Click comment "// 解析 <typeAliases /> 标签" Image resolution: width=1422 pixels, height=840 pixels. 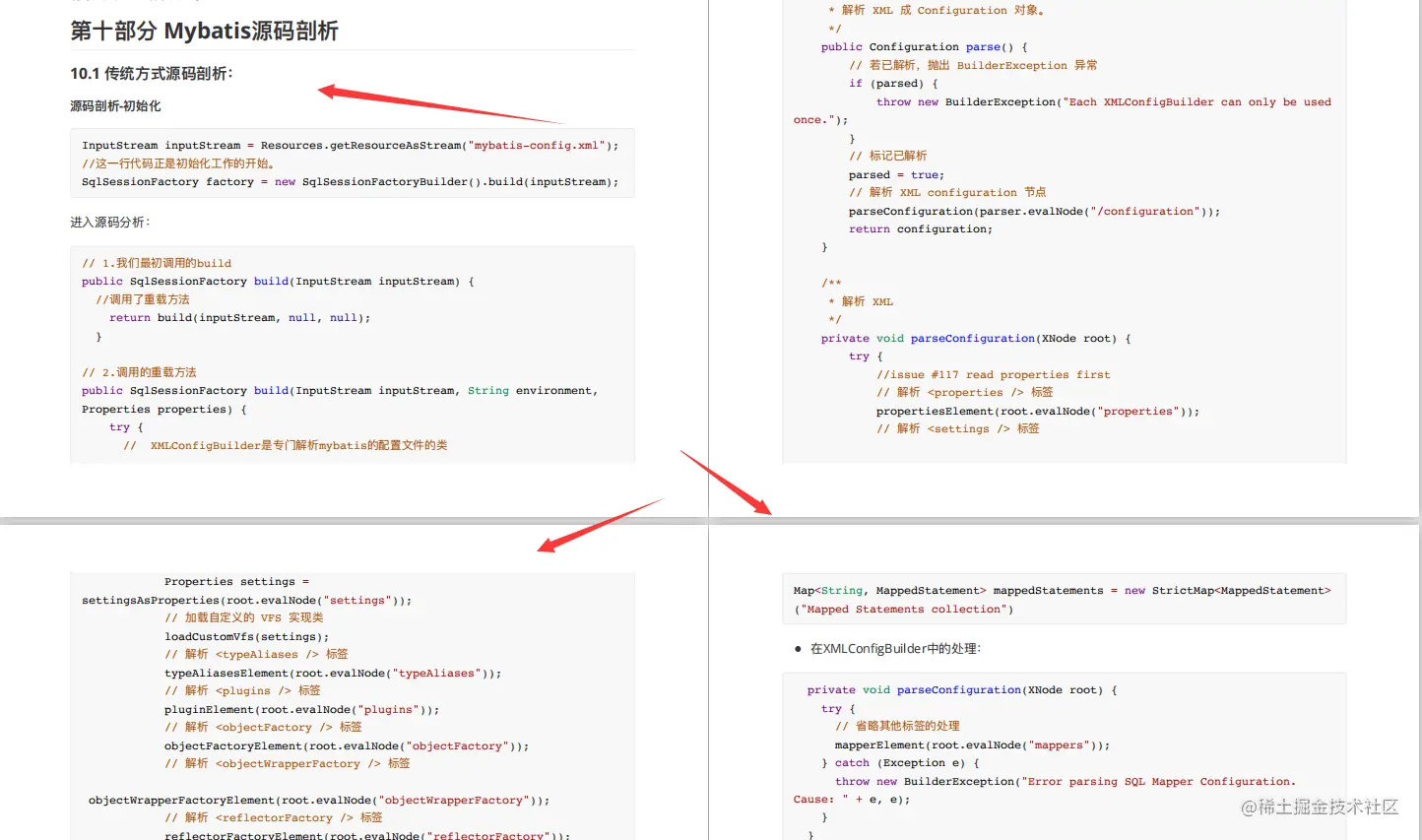256,655
